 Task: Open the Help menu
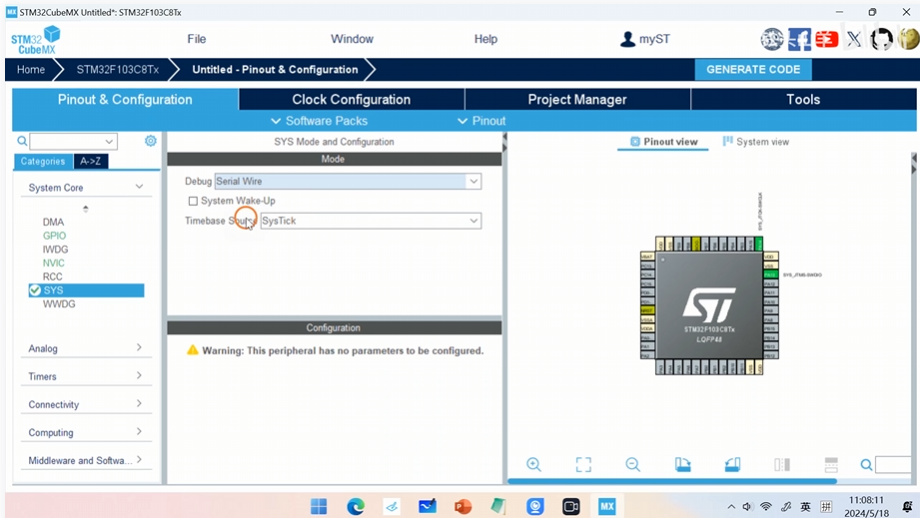[486, 39]
